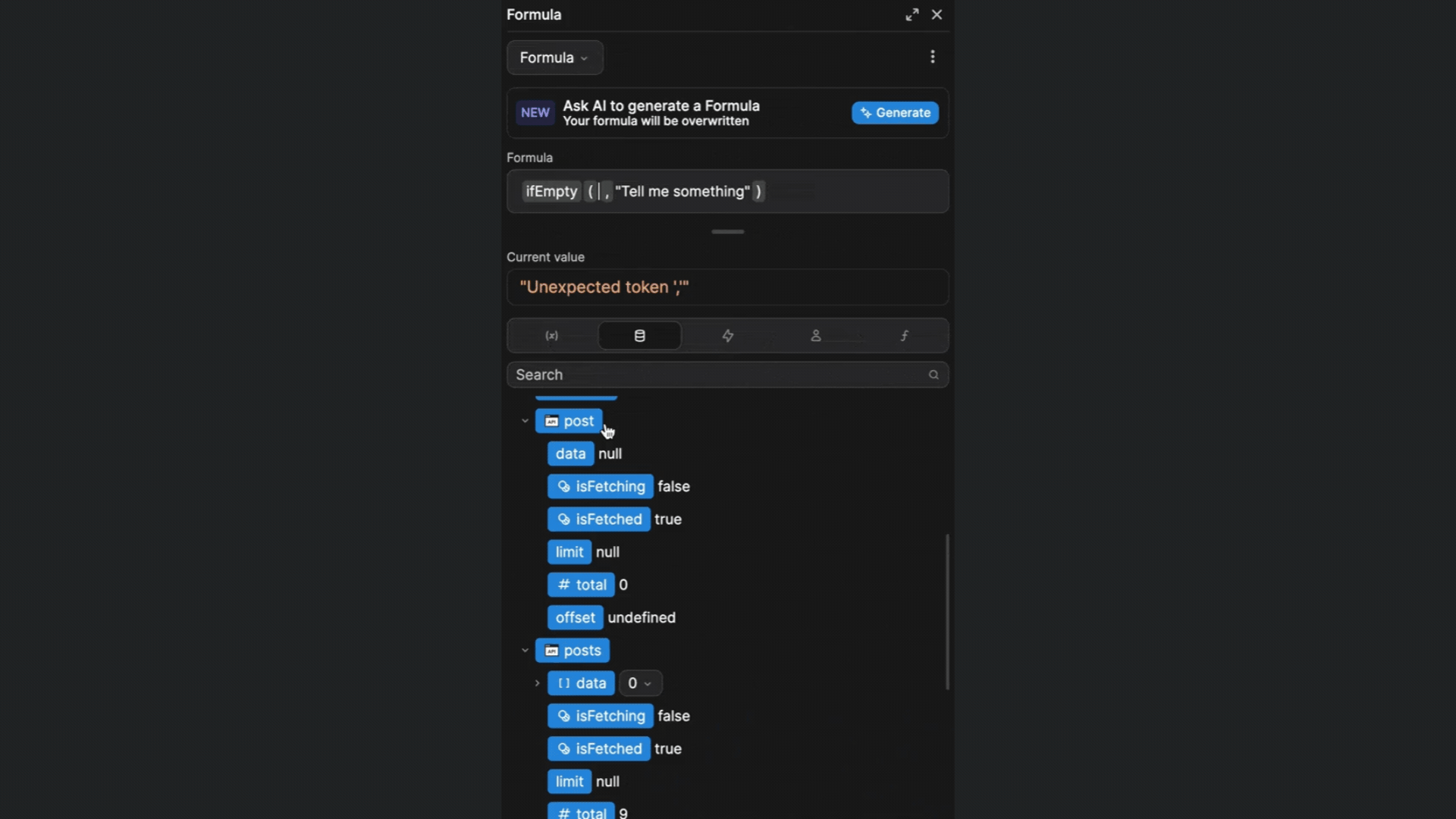The height and width of the screenshot is (819, 1456).
Task: Switch to the variables (x) tab
Action: pyautogui.click(x=551, y=335)
